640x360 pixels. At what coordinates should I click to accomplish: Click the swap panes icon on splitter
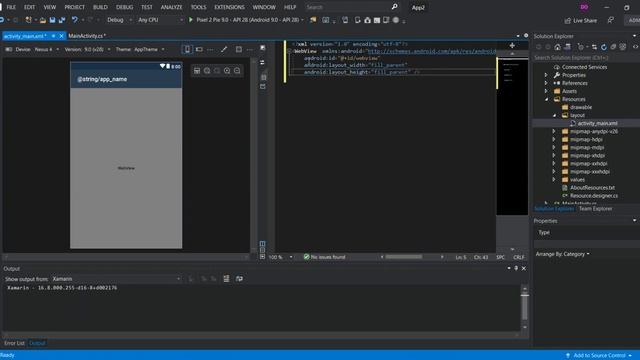pos(262,62)
